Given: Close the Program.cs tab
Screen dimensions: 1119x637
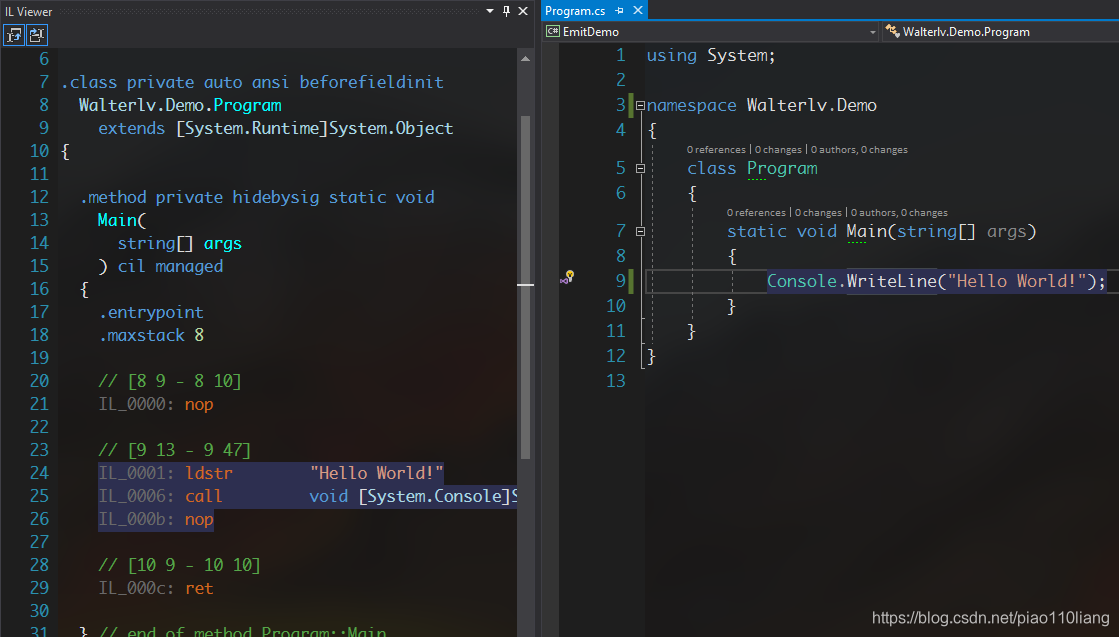Looking at the screenshot, I should tap(638, 10).
